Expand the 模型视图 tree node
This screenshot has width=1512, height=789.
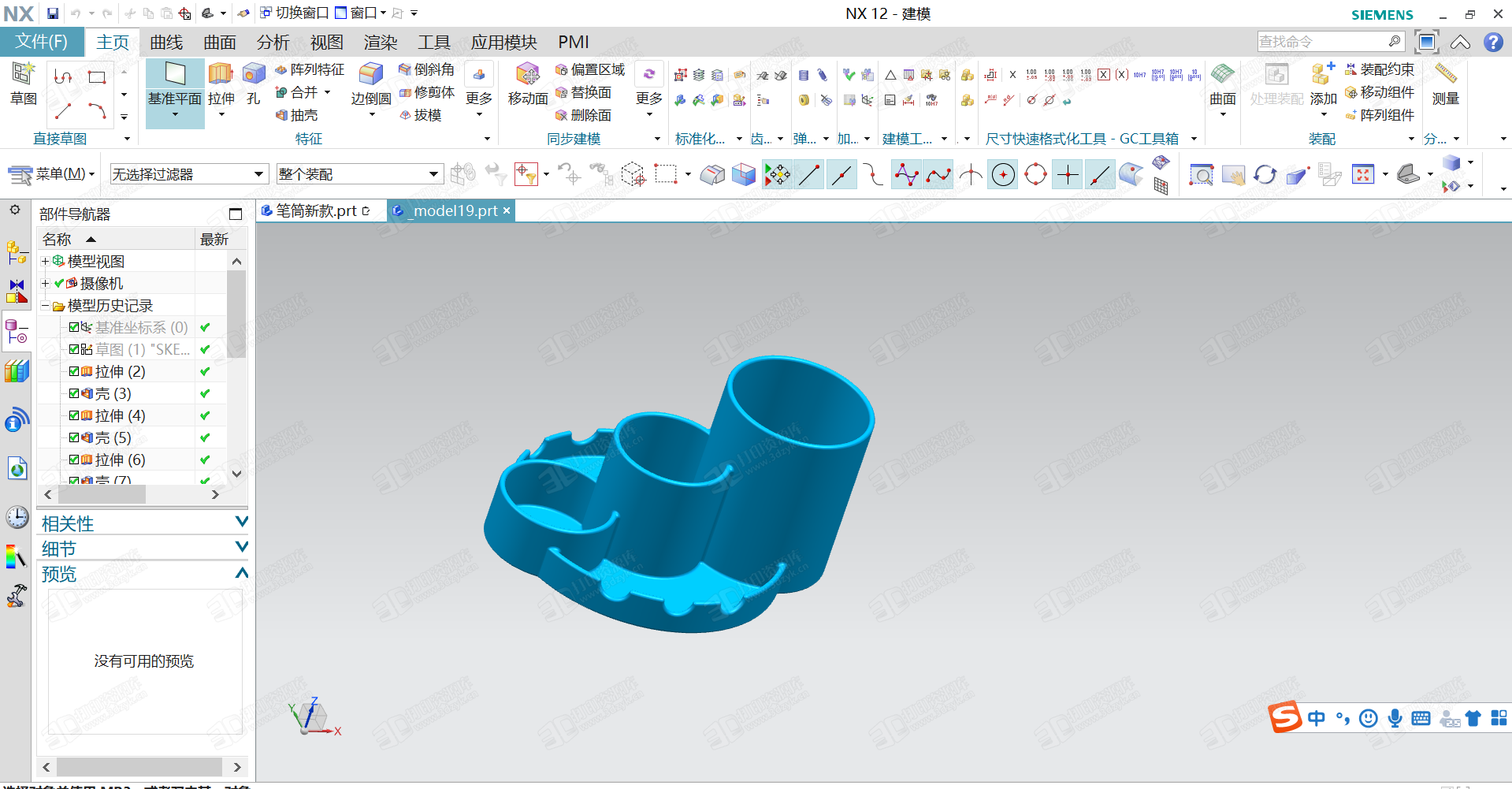[45, 261]
